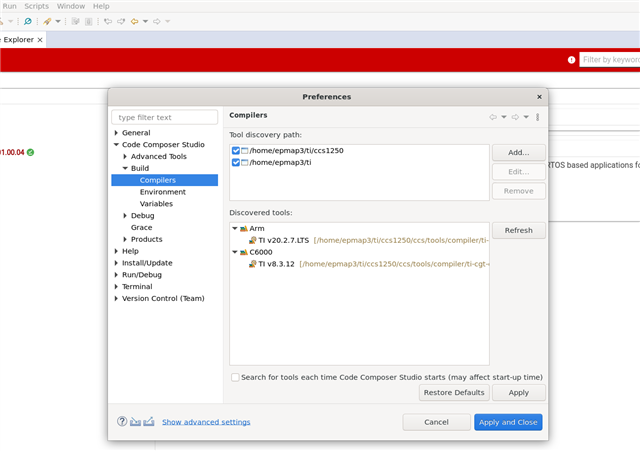
Task: Open Show advanced settings link
Action: 206,422
